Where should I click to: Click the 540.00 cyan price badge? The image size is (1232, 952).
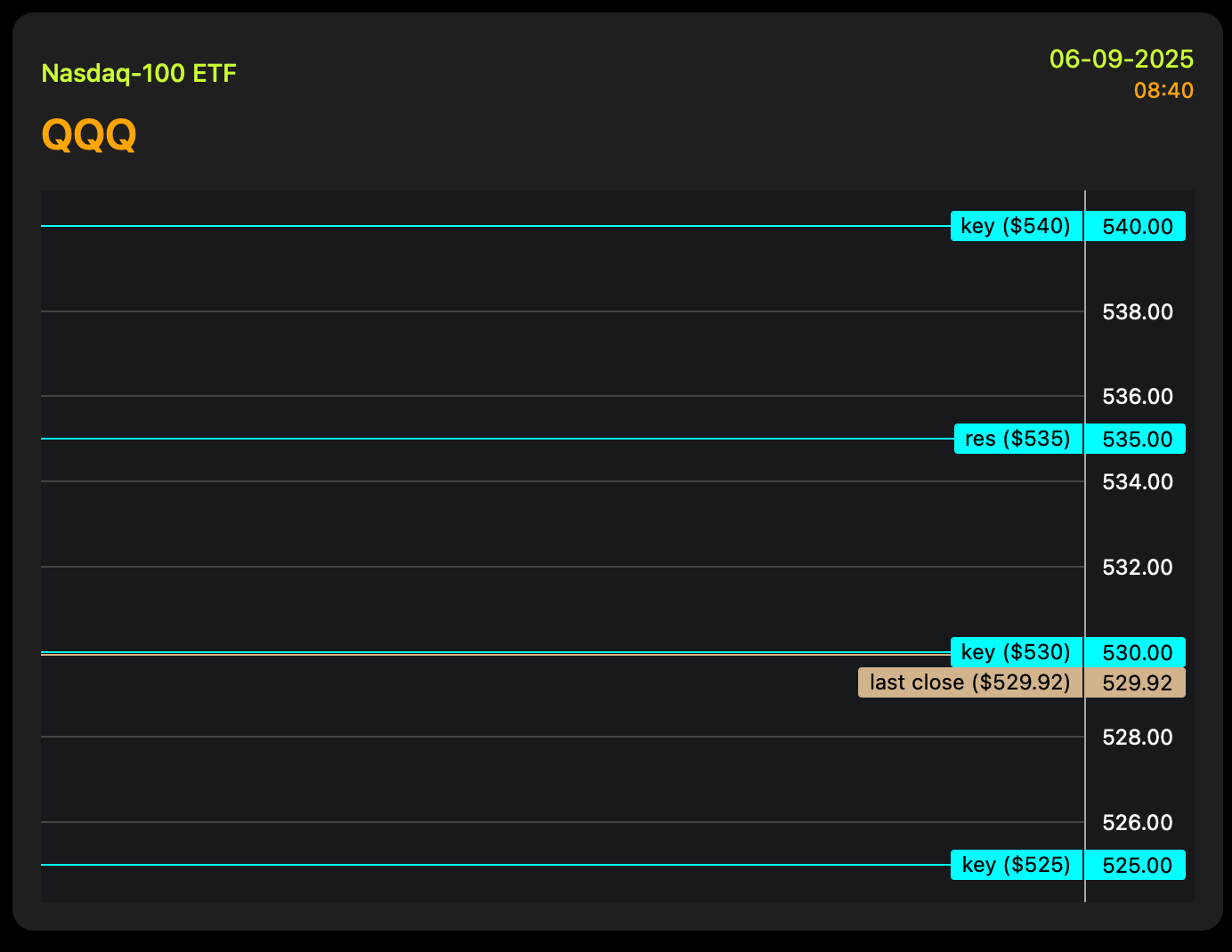tap(1137, 226)
